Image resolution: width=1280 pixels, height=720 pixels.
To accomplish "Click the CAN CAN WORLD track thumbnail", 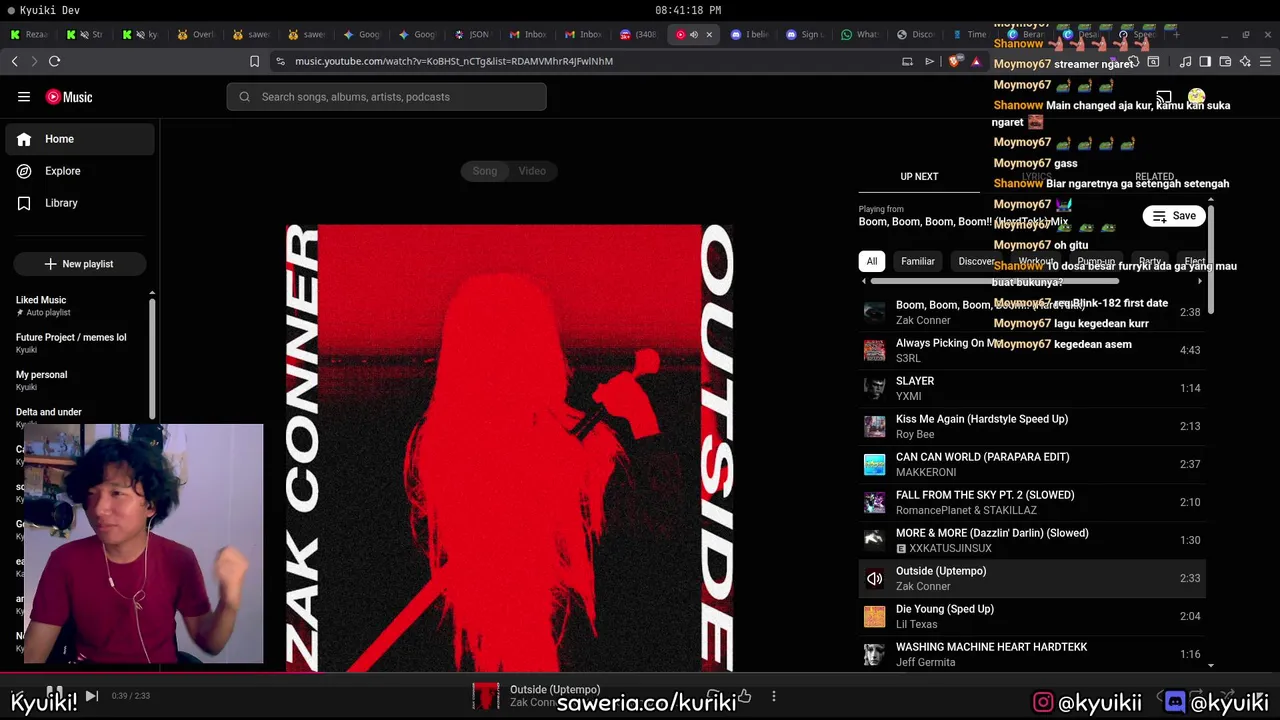I will point(875,464).
